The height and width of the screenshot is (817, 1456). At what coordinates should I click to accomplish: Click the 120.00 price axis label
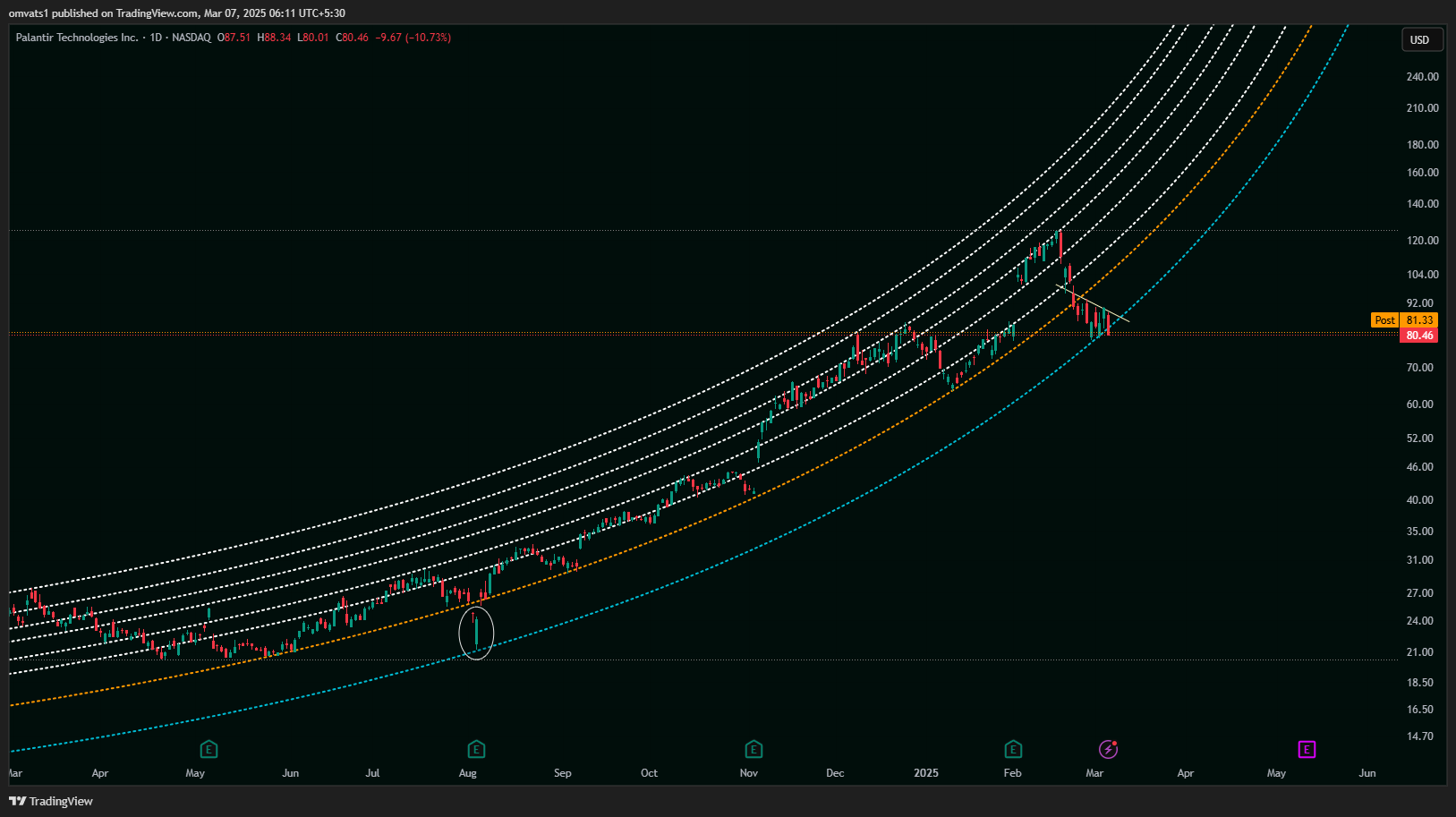click(x=1422, y=241)
